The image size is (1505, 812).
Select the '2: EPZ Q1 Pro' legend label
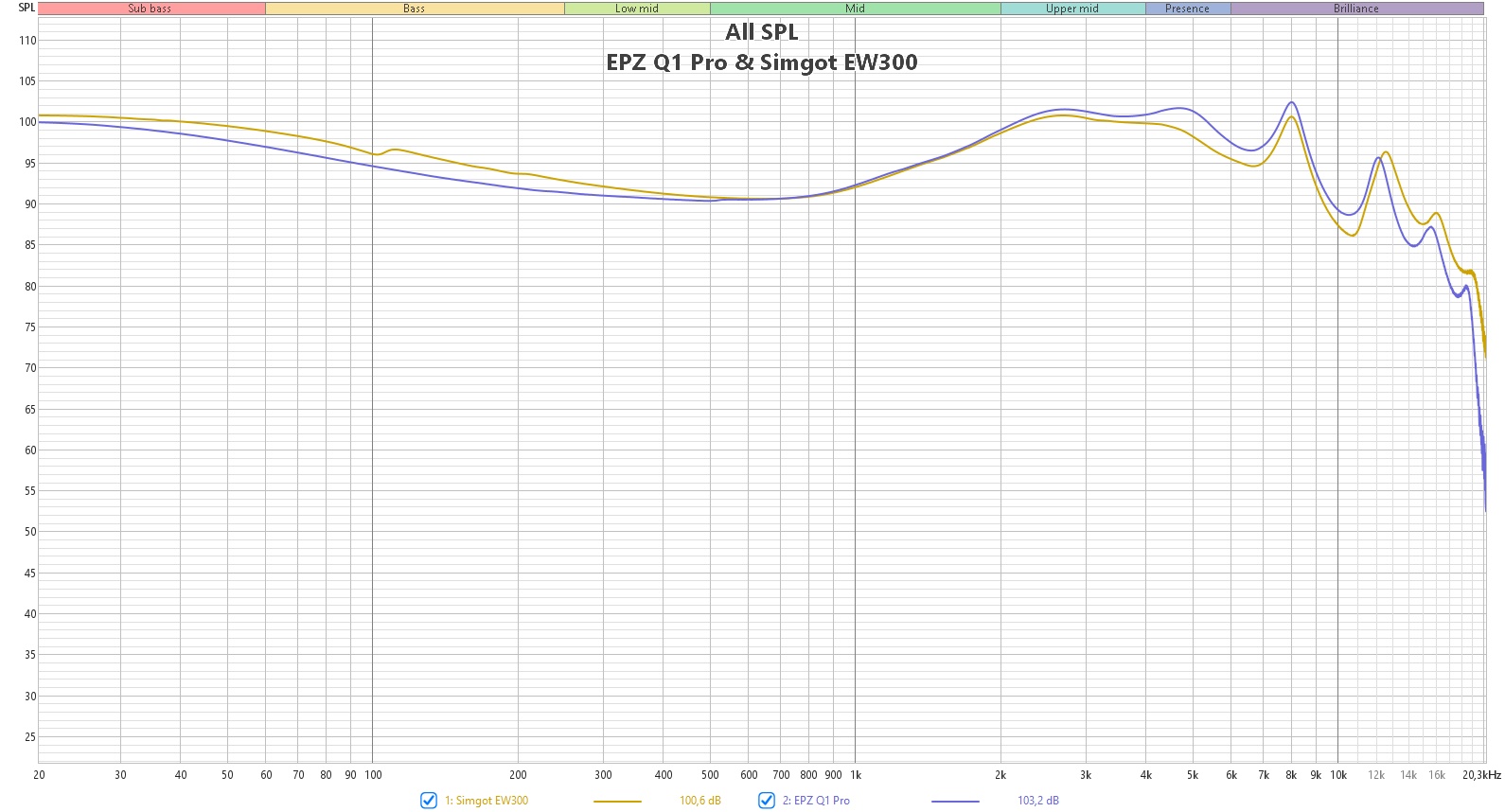click(x=816, y=801)
